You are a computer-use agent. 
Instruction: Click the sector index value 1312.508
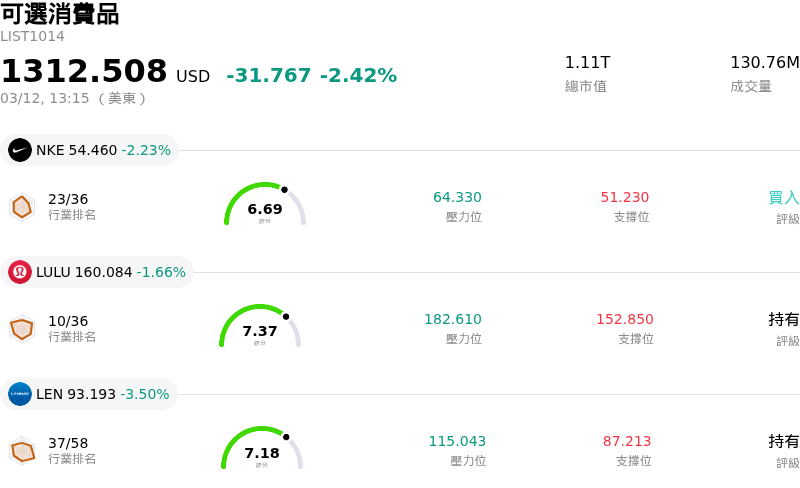pos(84,72)
